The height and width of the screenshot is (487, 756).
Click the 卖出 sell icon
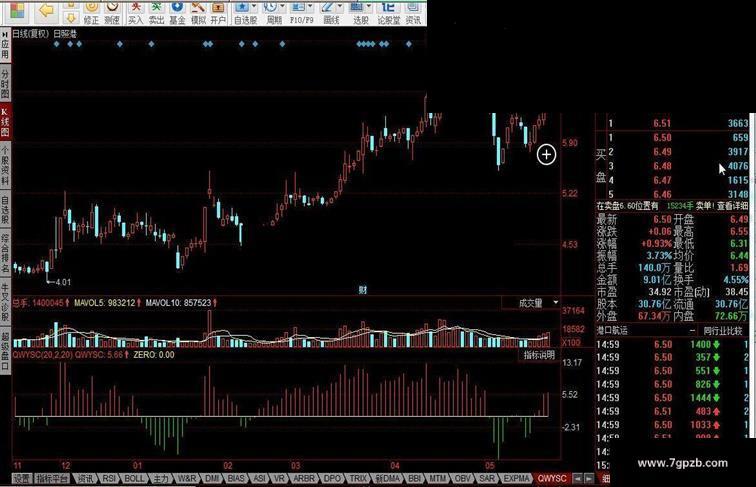[156, 13]
